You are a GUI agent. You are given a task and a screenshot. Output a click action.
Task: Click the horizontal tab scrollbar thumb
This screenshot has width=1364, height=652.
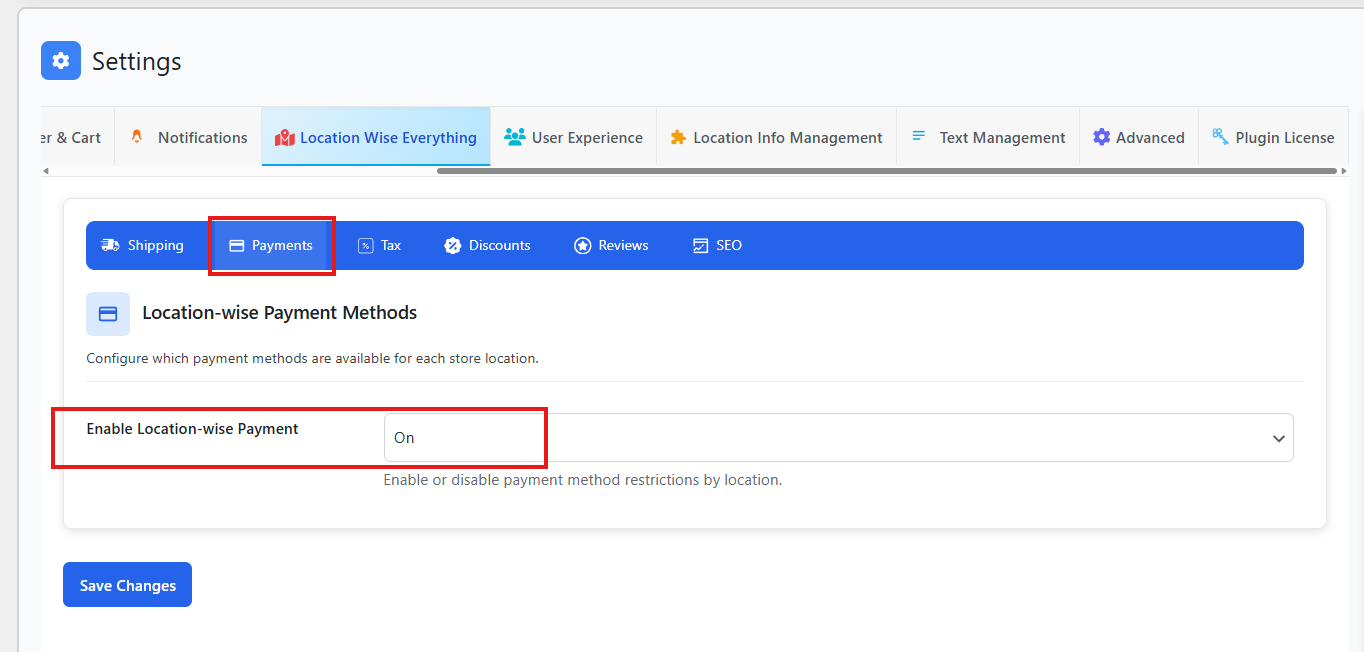coord(886,171)
